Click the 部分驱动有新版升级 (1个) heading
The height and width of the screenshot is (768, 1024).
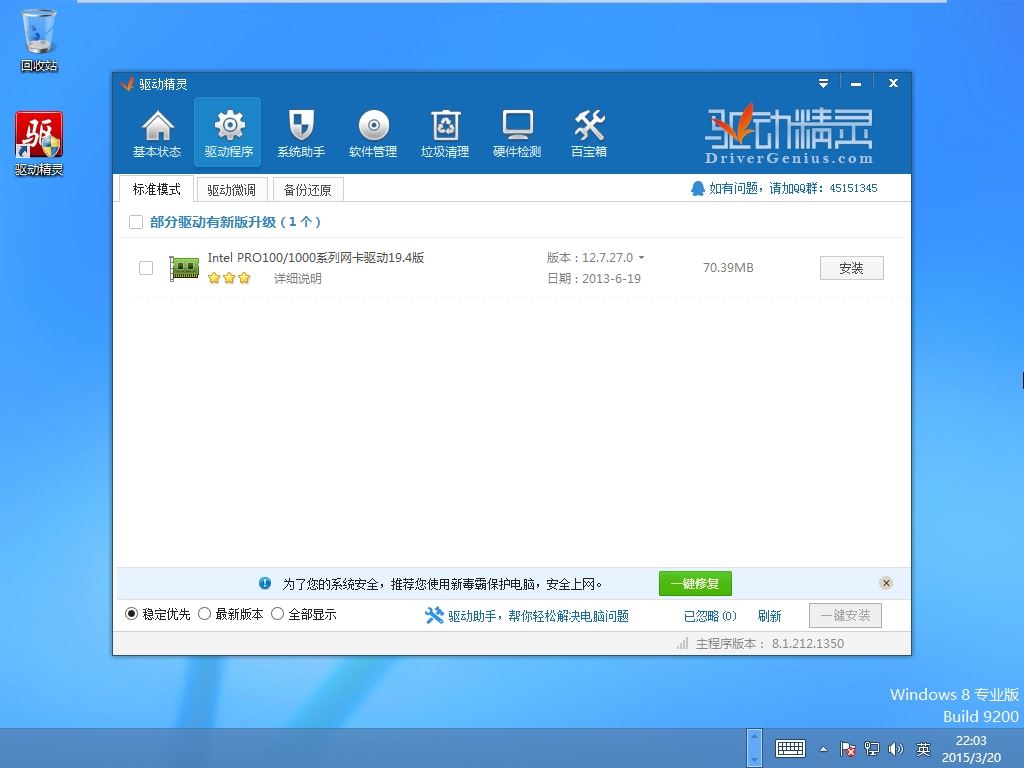pyautogui.click(x=235, y=222)
